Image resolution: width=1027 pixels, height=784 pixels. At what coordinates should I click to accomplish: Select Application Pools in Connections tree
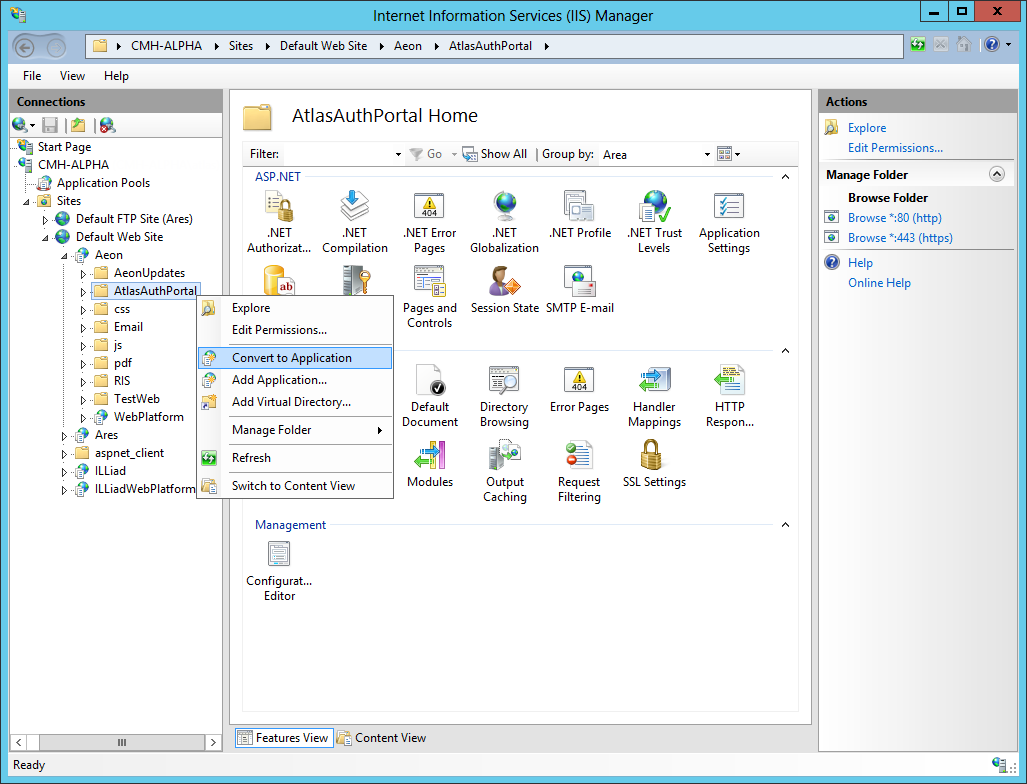[x=103, y=183]
